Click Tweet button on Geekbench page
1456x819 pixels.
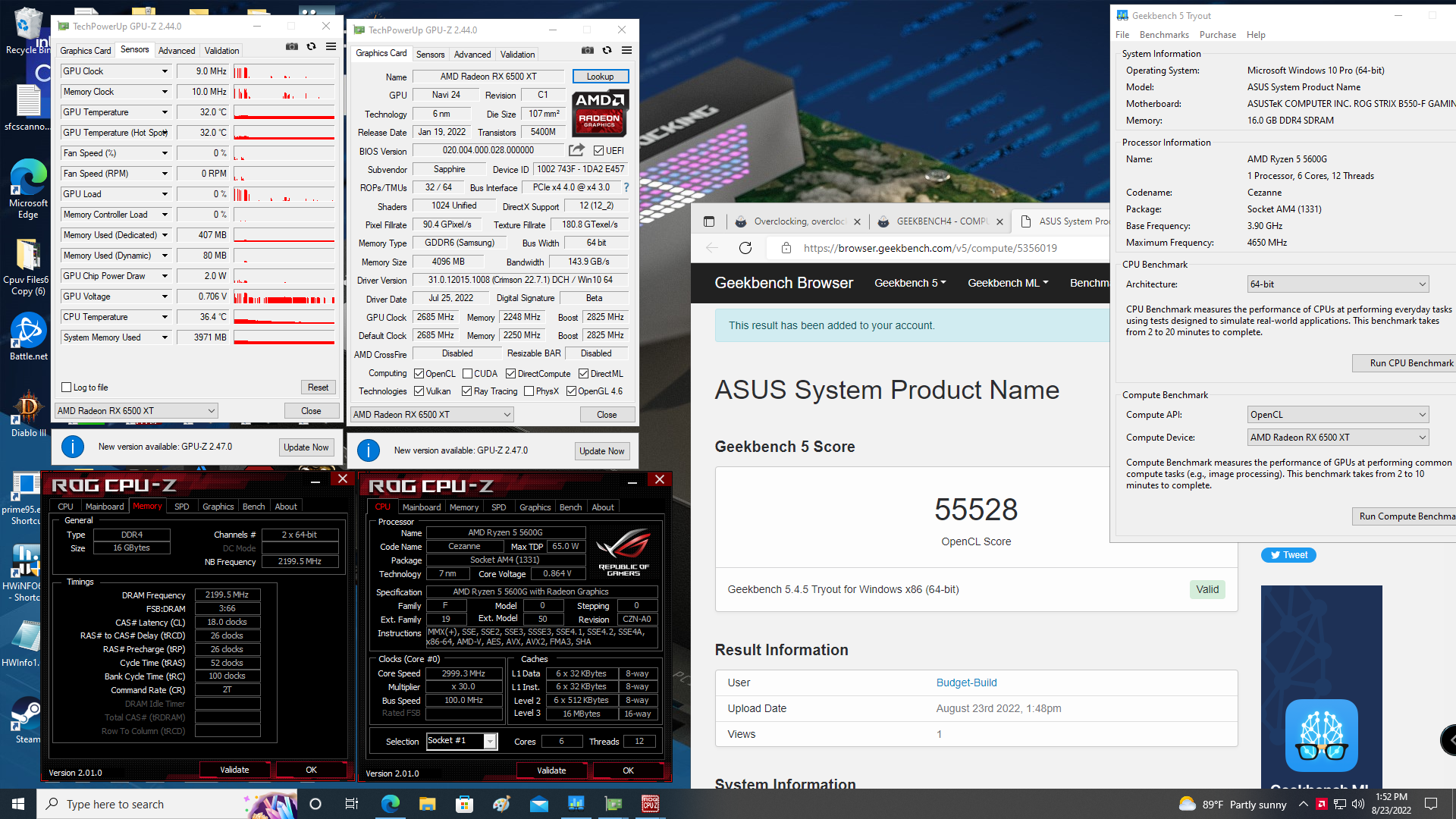coord(1288,555)
